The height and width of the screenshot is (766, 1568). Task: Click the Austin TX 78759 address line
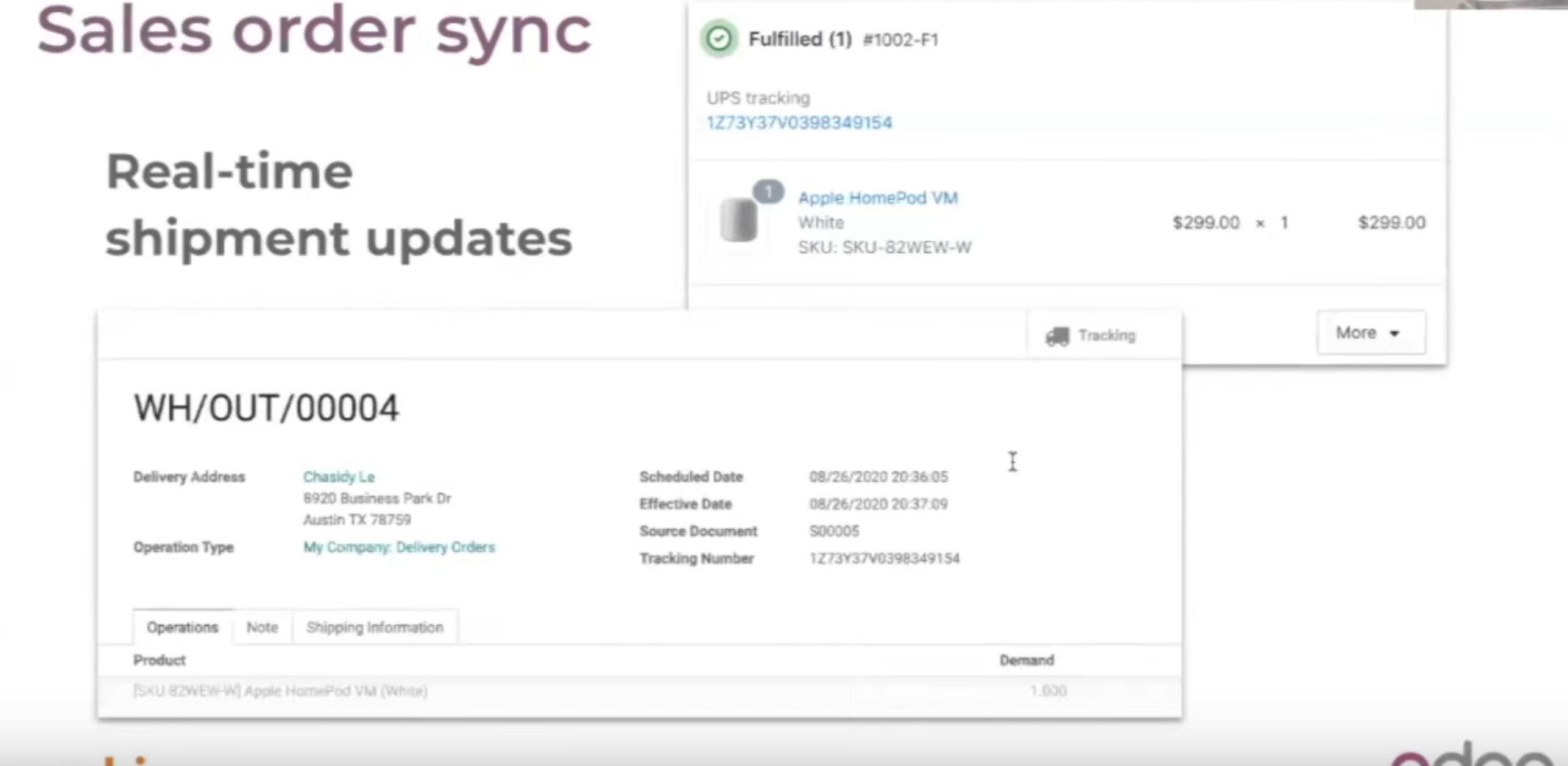coord(357,520)
